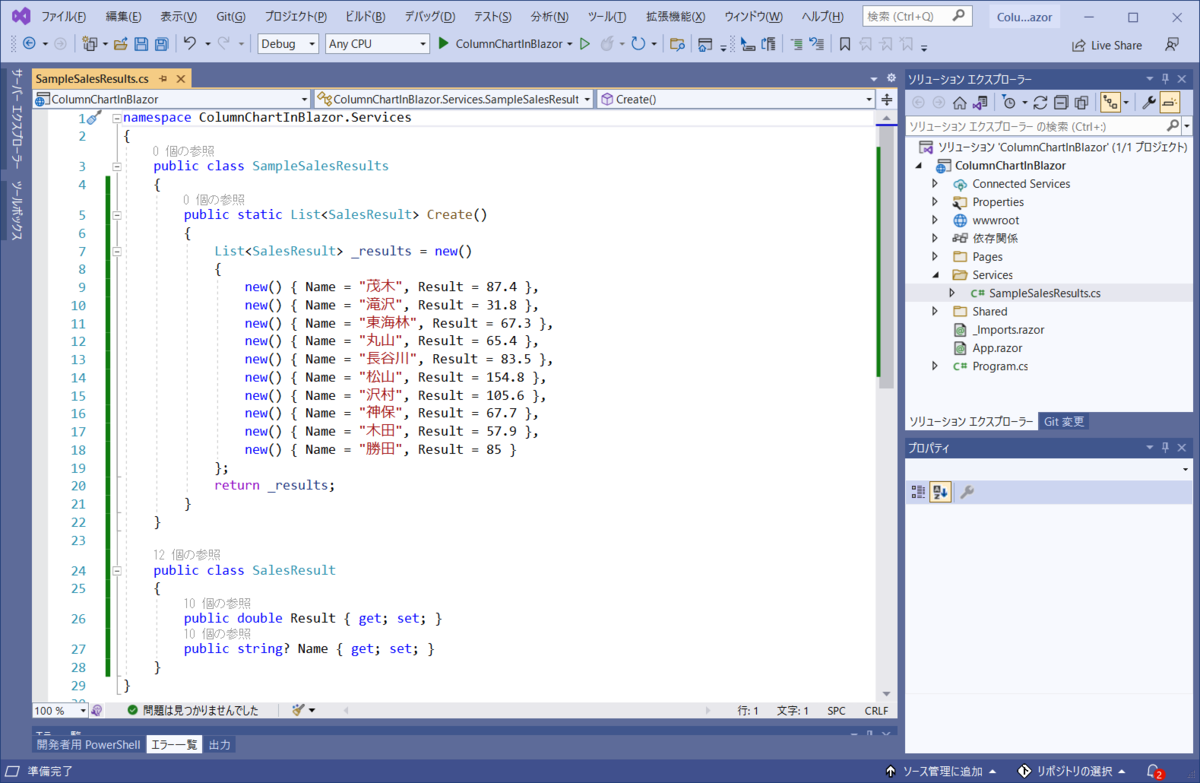Click the wrench Properties icon in Solution Explorer

click(1149, 102)
